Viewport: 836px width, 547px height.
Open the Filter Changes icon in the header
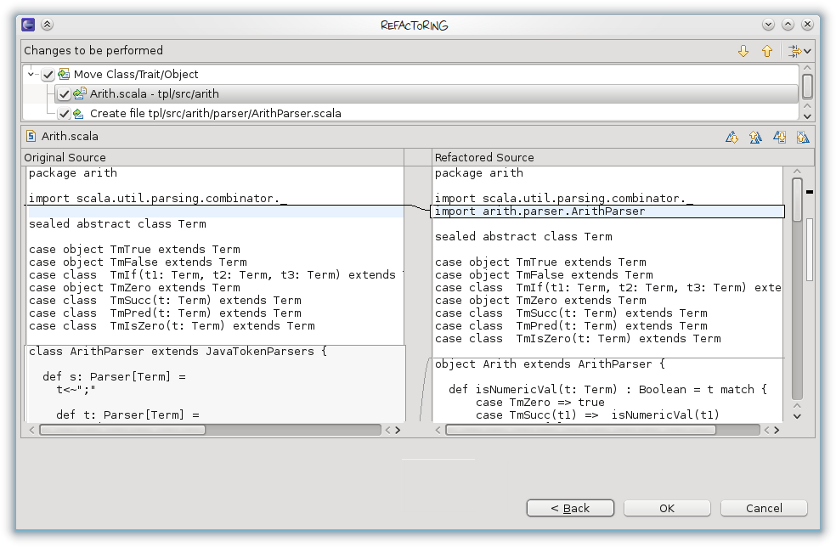[794, 51]
